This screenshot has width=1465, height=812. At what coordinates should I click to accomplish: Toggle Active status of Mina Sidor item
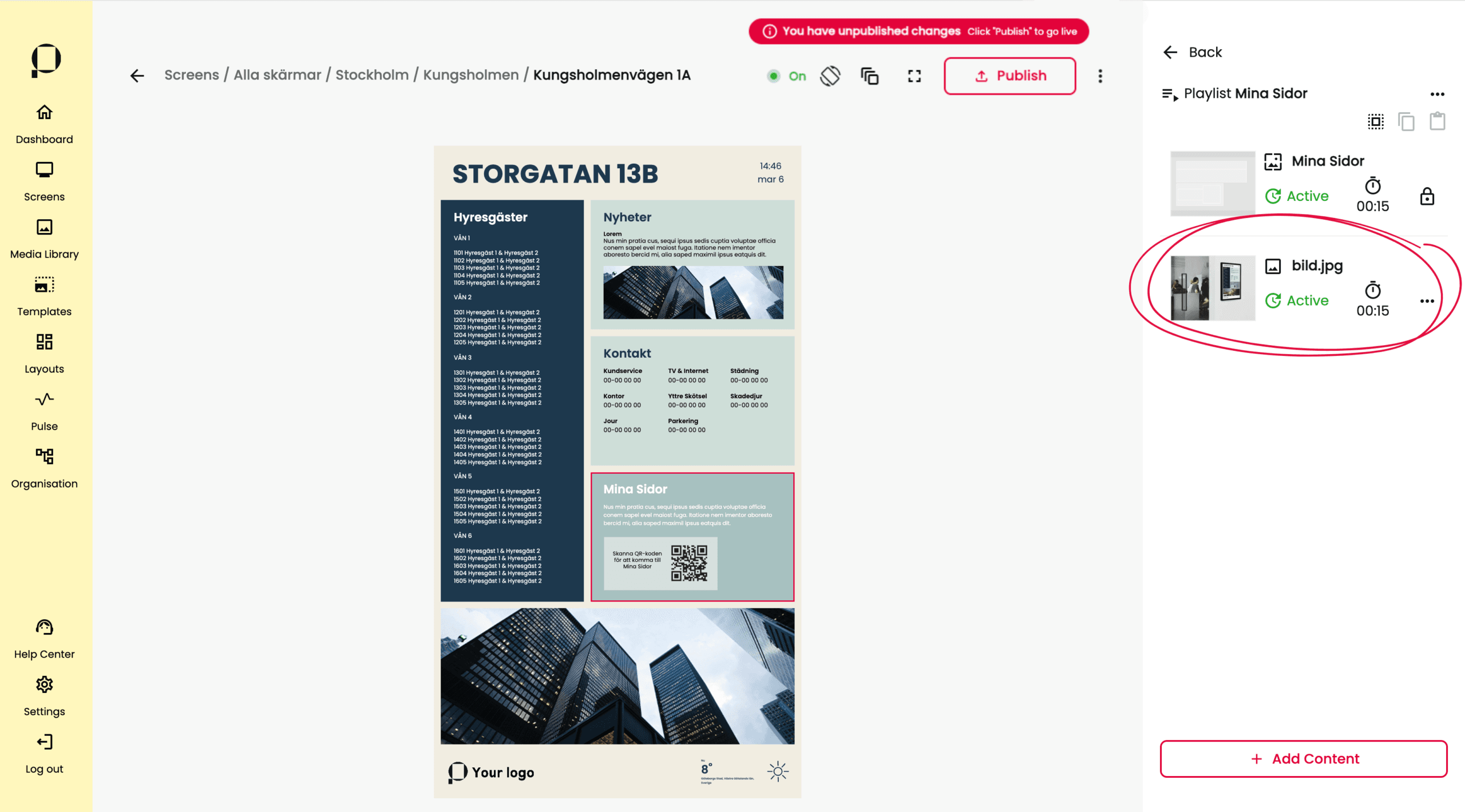point(1296,196)
